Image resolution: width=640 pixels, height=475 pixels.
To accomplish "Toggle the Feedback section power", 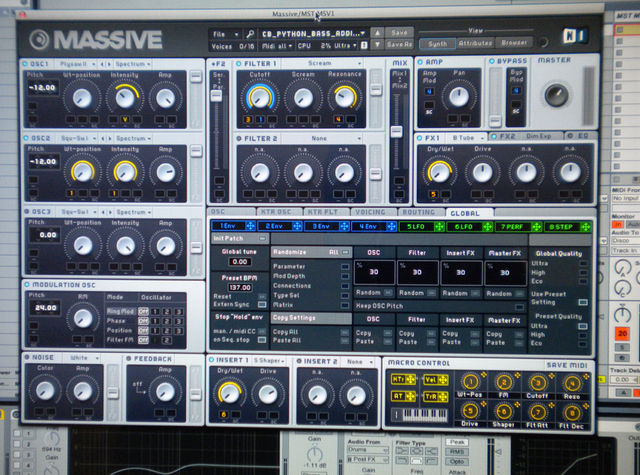I will click(129, 358).
